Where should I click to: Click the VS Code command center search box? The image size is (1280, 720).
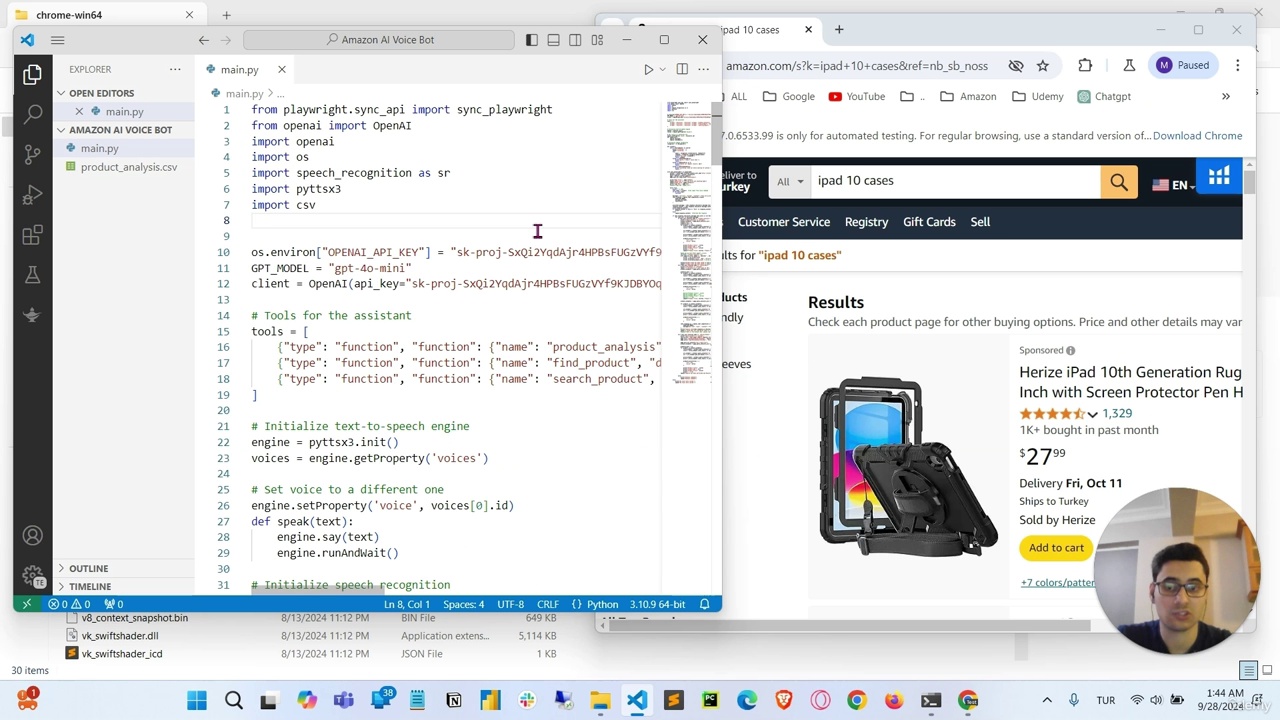[380, 40]
